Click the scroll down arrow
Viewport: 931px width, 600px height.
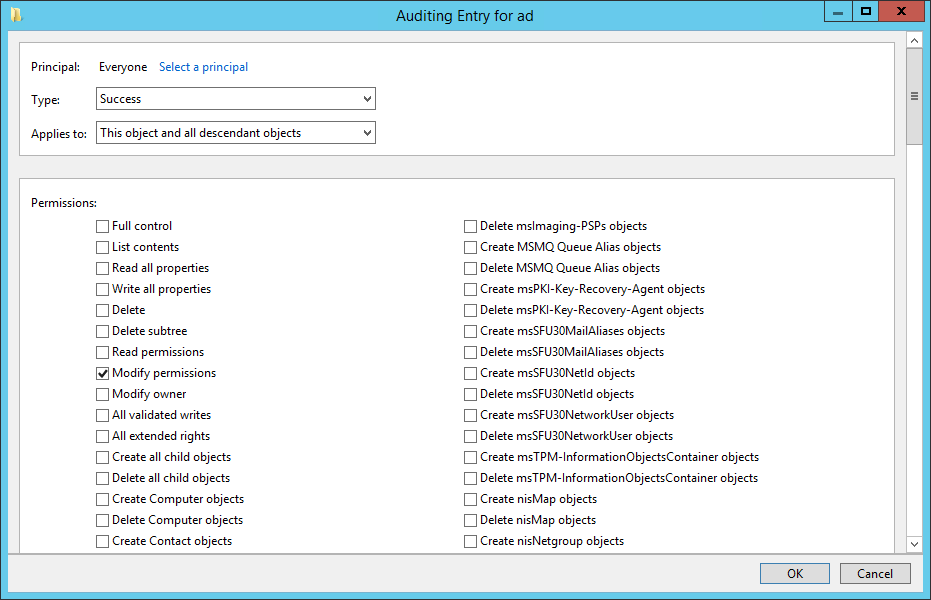tap(914, 544)
